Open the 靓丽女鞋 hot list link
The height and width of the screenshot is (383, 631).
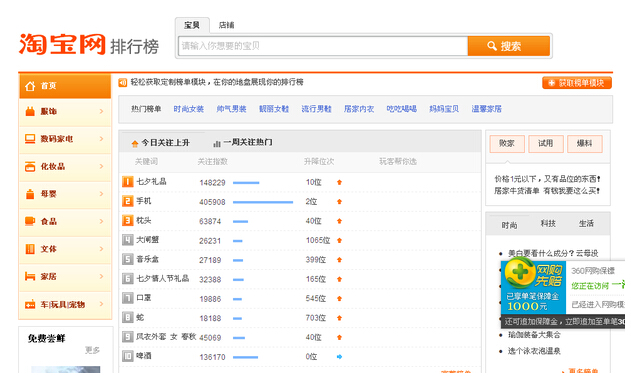click(x=274, y=109)
